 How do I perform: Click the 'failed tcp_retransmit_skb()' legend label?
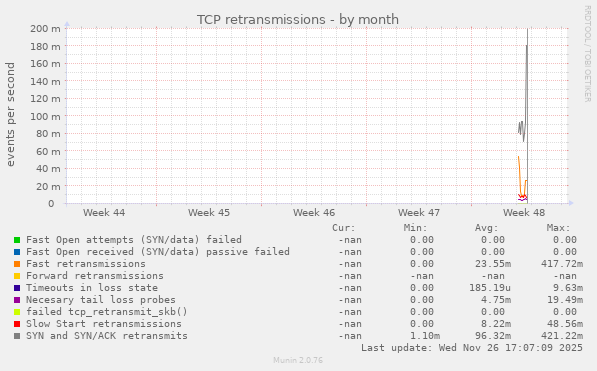(x=107, y=312)
